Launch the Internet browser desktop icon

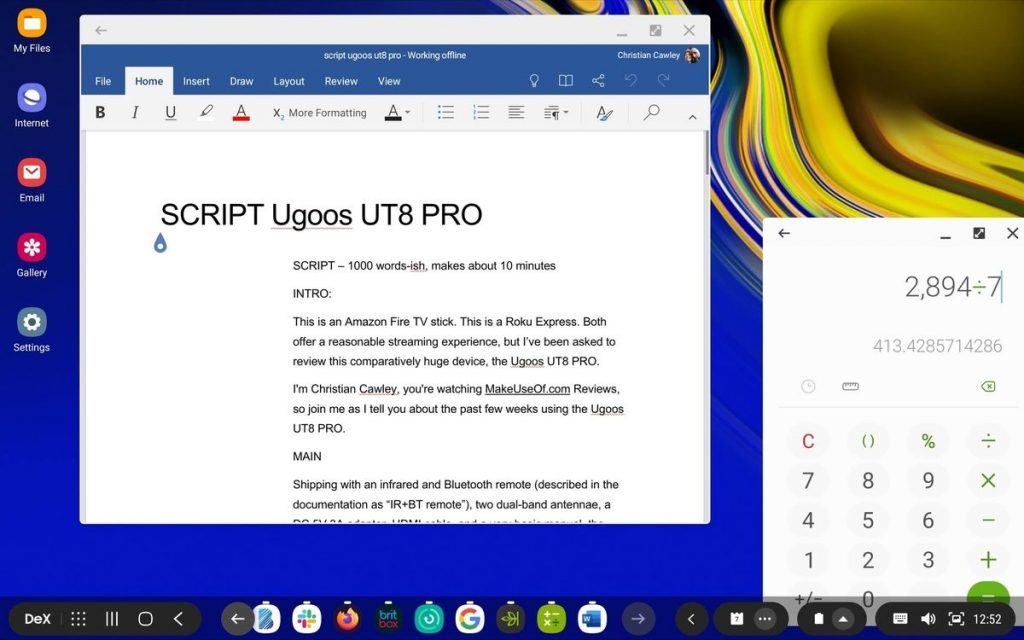(x=31, y=106)
